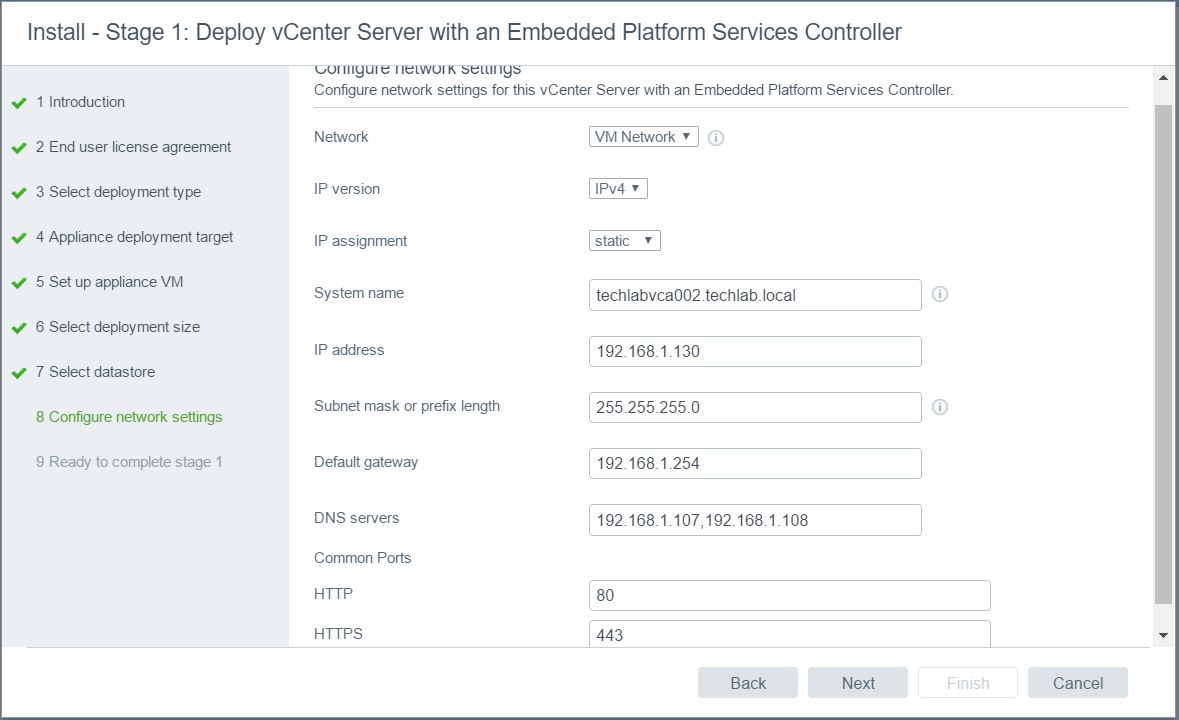Click the green checkmark for Select datastore
1179x720 pixels.
[19, 373]
